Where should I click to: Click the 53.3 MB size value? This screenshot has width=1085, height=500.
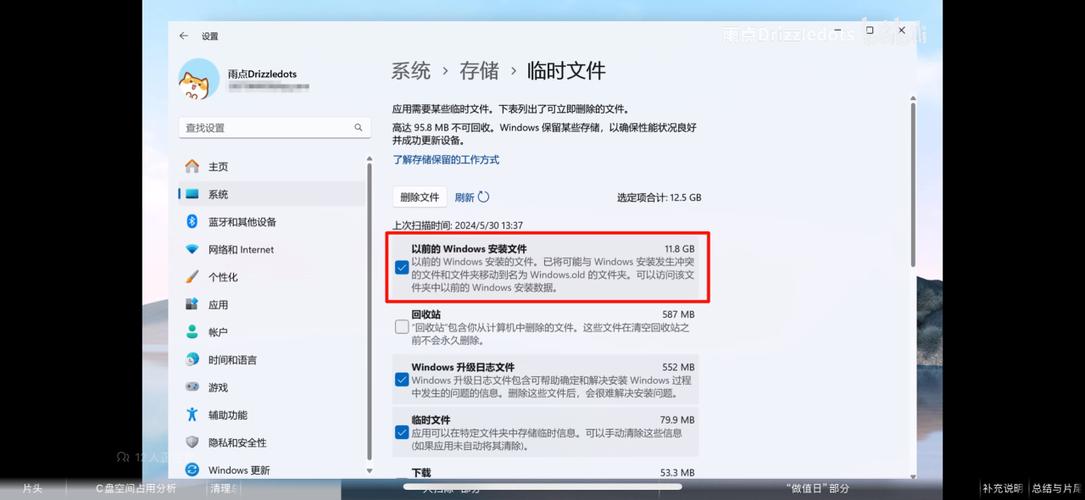coord(677,472)
